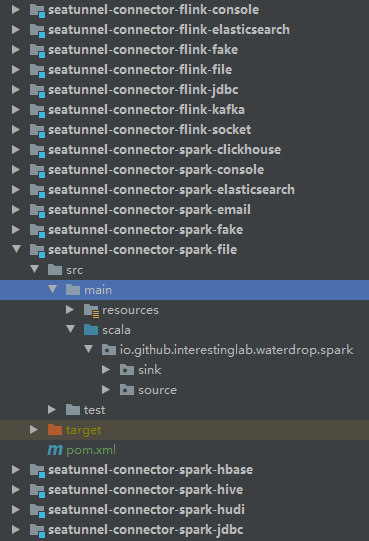Viewport: 369px width, 541px height.
Task: Click module icon of seatunnel-connector-spark-elasticsearch
Action: point(37,190)
